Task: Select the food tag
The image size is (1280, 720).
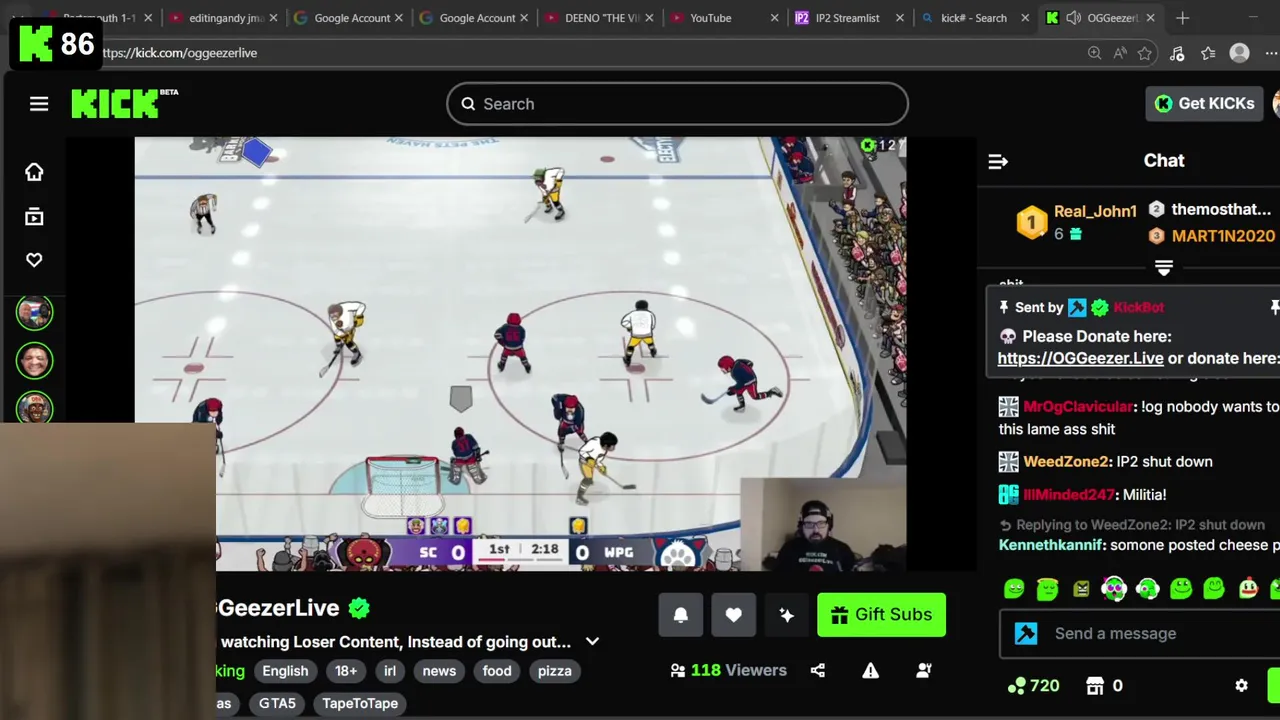Action: pyautogui.click(x=497, y=671)
